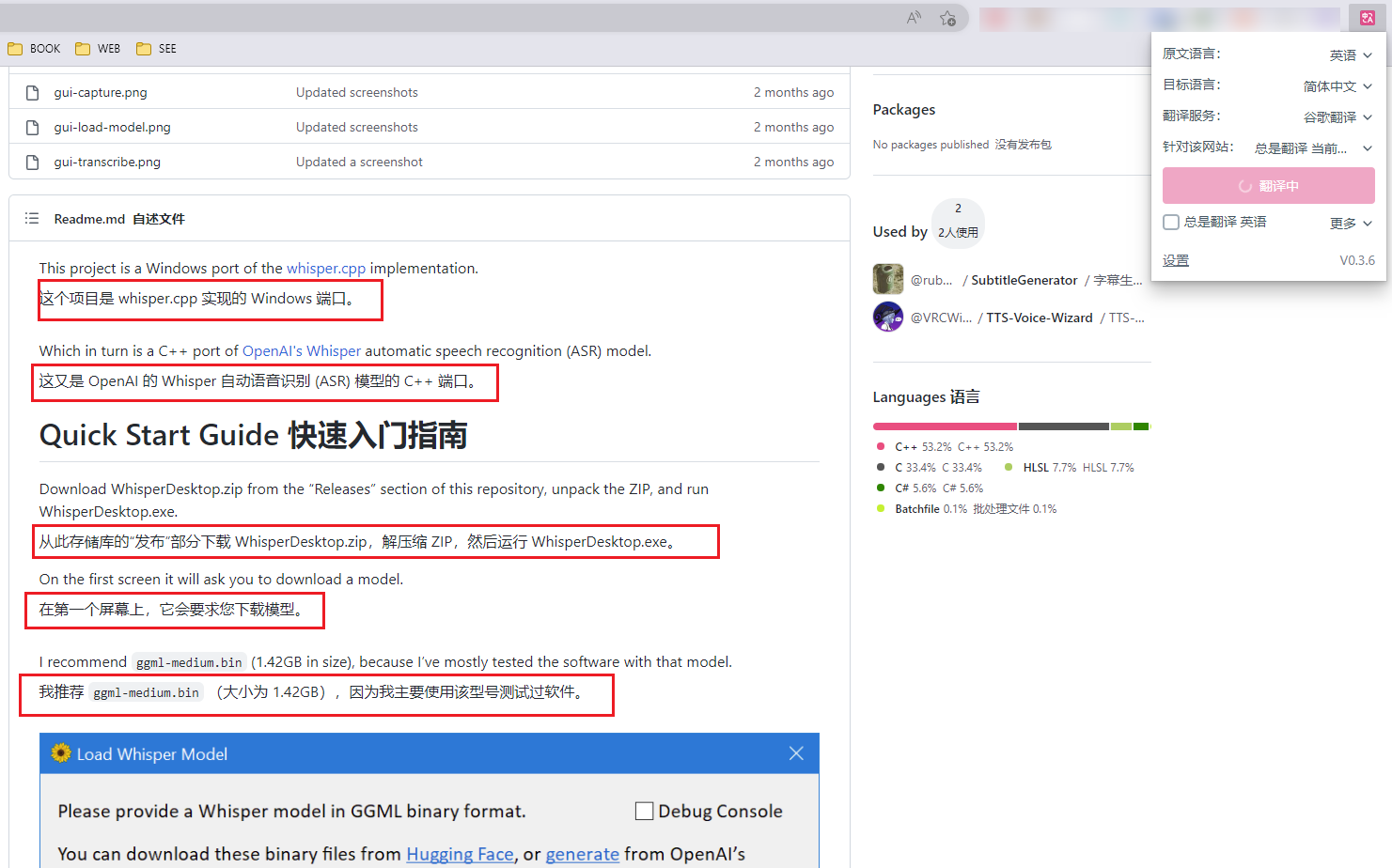Open the SEE bookmarks folder
The height and width of the screenshot is (868, 1392).
point(156,48)
